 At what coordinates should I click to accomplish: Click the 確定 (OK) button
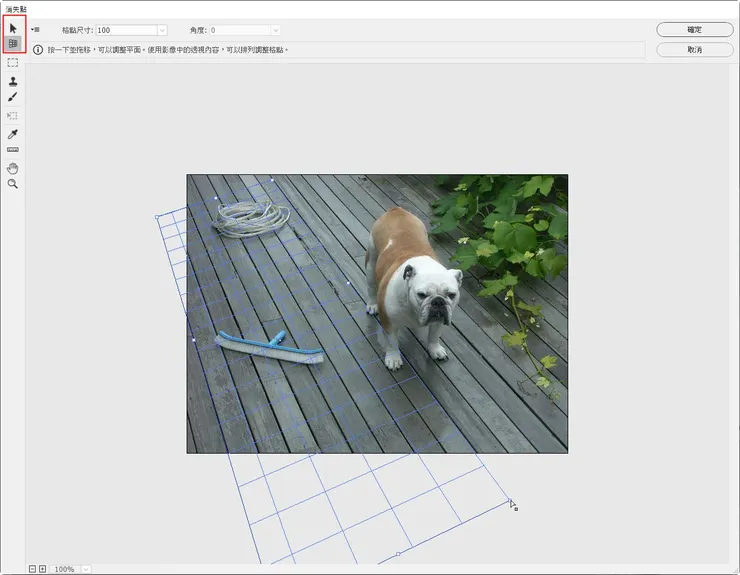pos(694,30)
